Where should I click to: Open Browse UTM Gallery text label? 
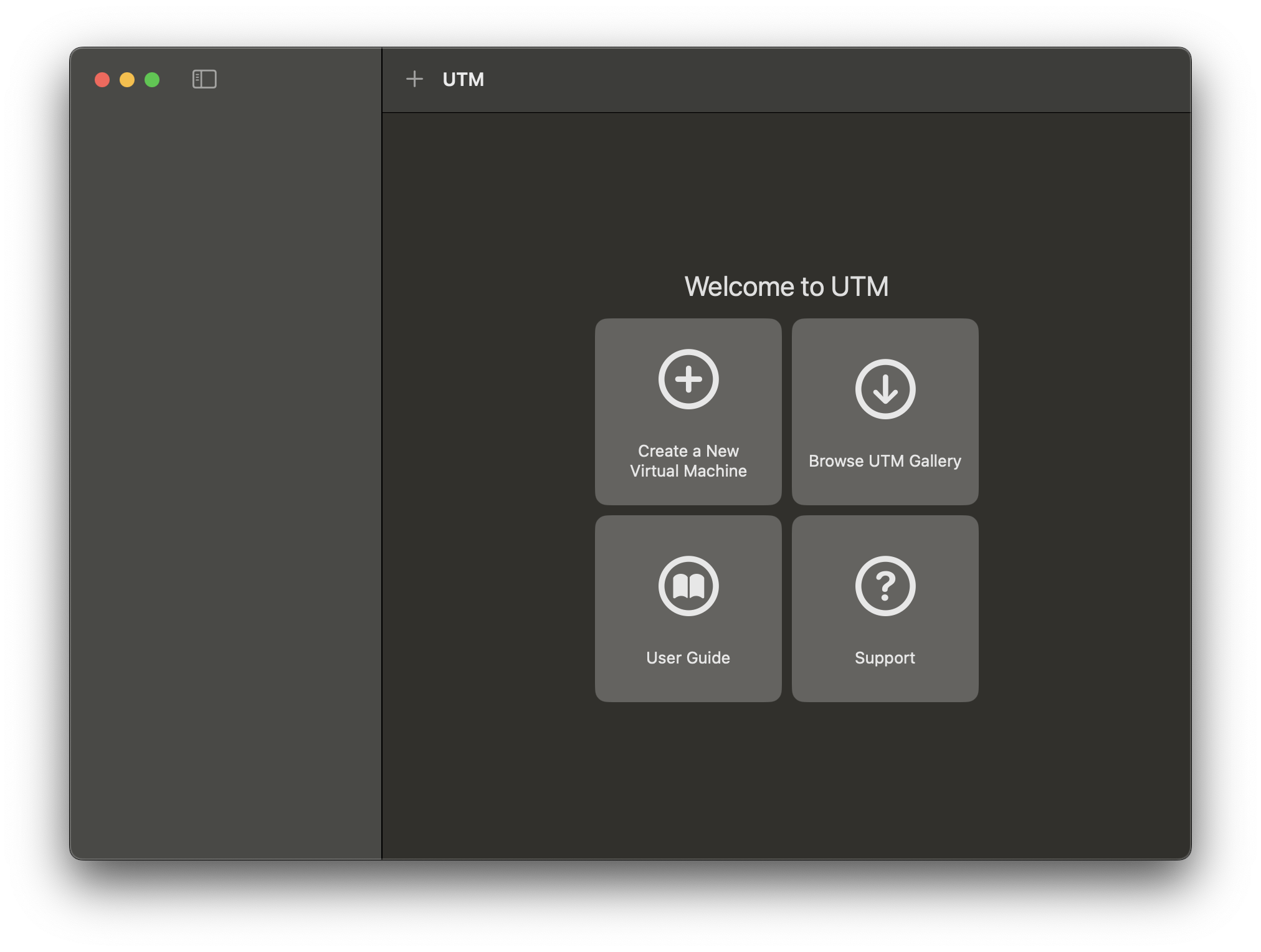point(885,461)
